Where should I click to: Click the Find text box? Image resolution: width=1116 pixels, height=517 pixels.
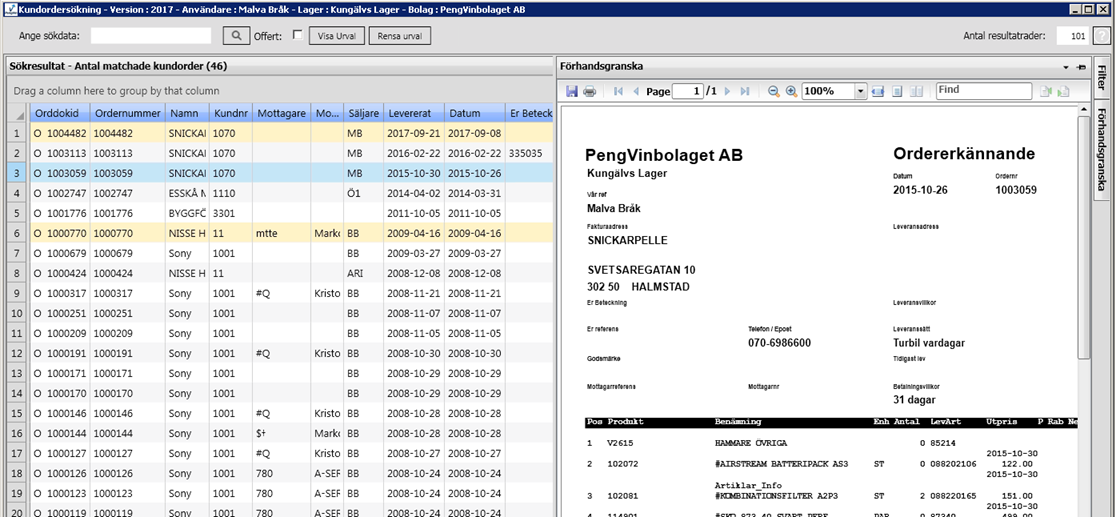[x=984, y=90]
